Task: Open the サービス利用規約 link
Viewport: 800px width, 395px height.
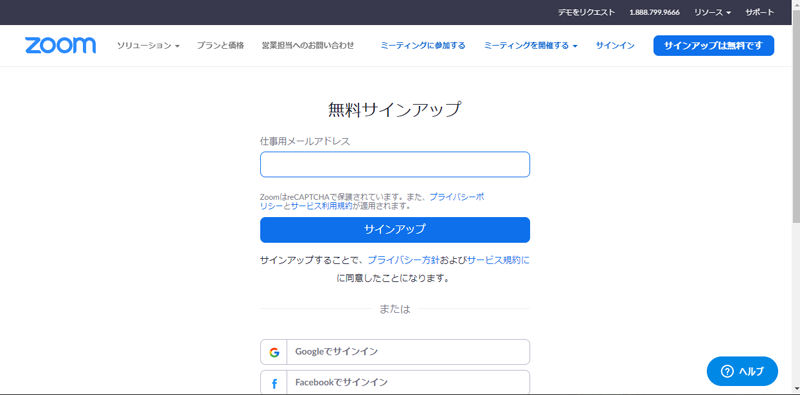Action: [x=321, y=206]
